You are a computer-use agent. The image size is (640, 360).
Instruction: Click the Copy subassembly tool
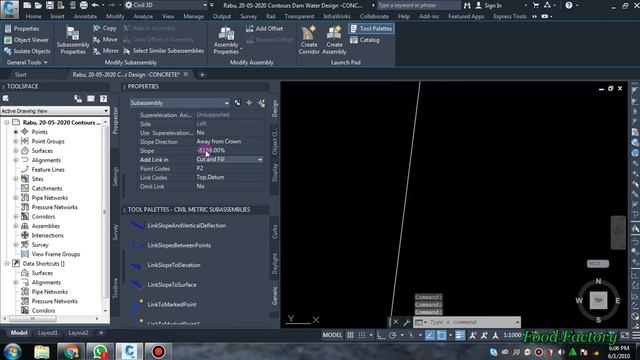(x=105, y=29)
